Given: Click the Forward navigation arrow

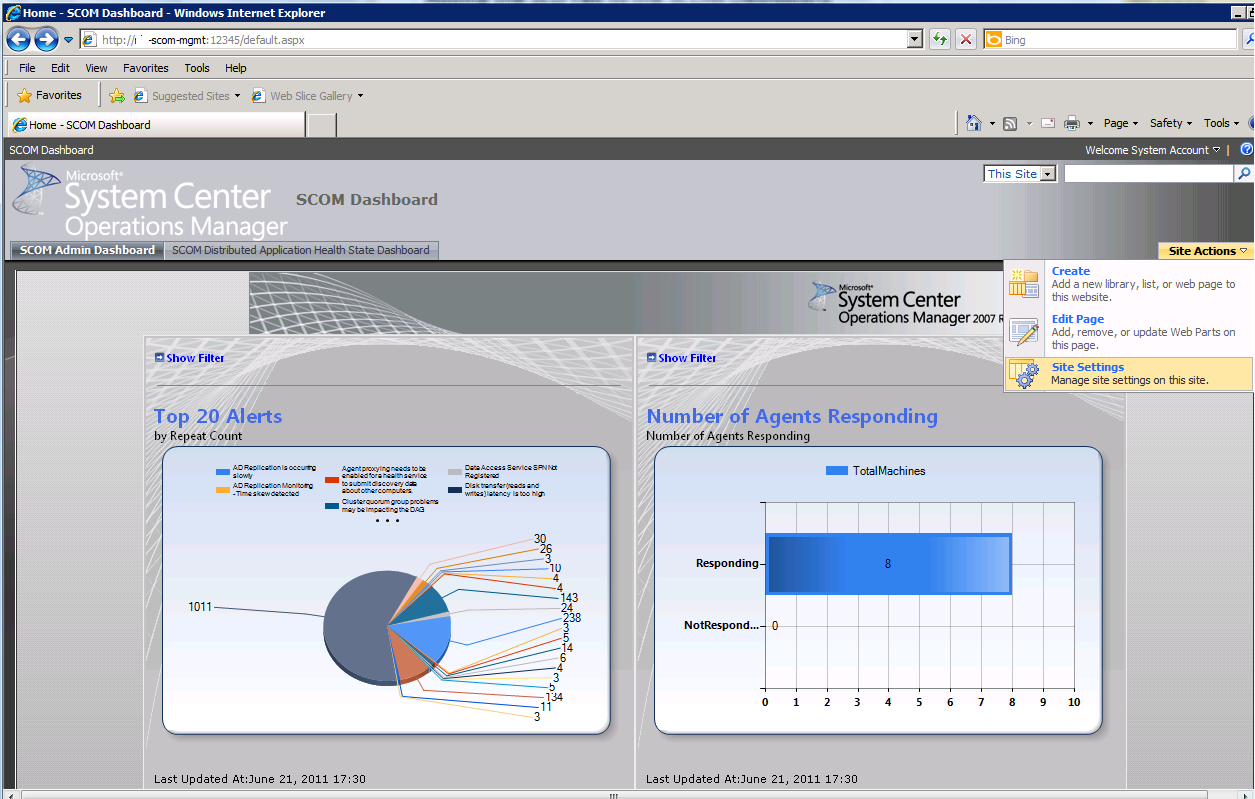Looking at the screenshot, I should click(x=45, y=39).
